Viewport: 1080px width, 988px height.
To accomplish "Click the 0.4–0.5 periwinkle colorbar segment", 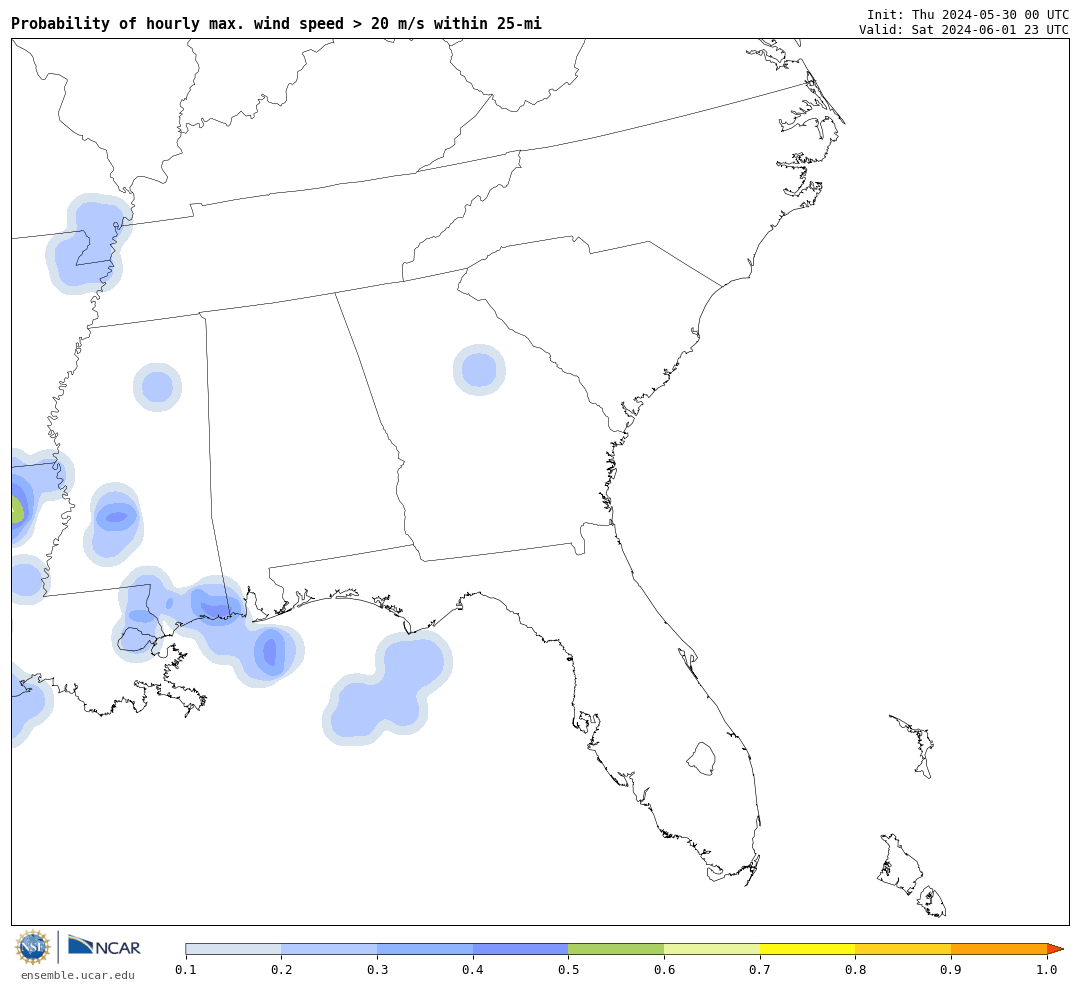I will point(521,949).
